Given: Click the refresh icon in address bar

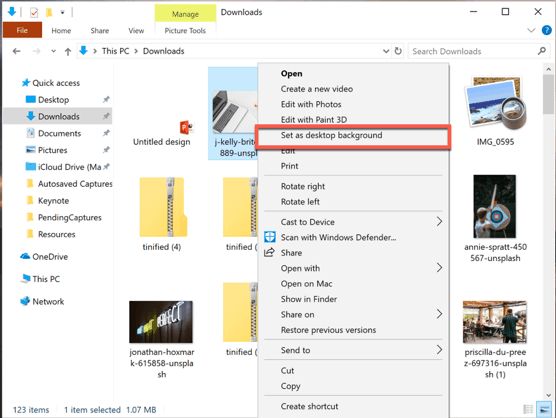Looking at the screenshot, I should pos(398,51).
